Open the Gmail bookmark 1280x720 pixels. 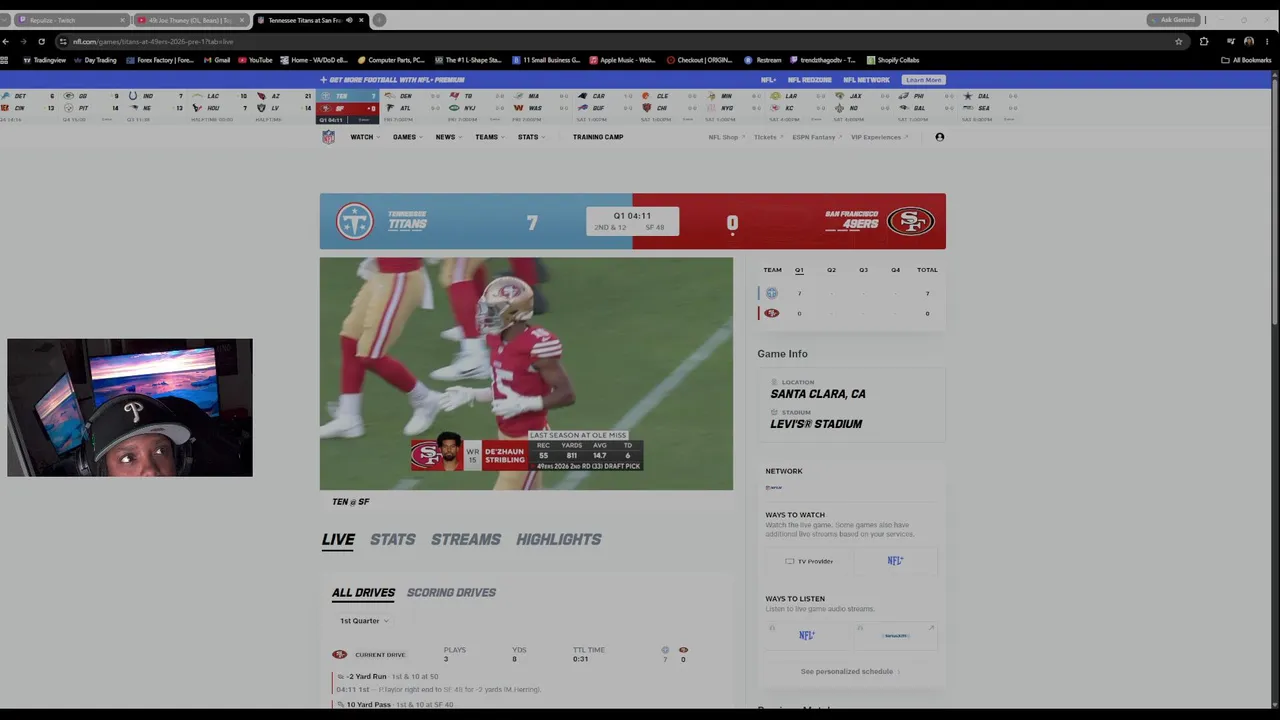pyautogui.click(x=217, y=60)
